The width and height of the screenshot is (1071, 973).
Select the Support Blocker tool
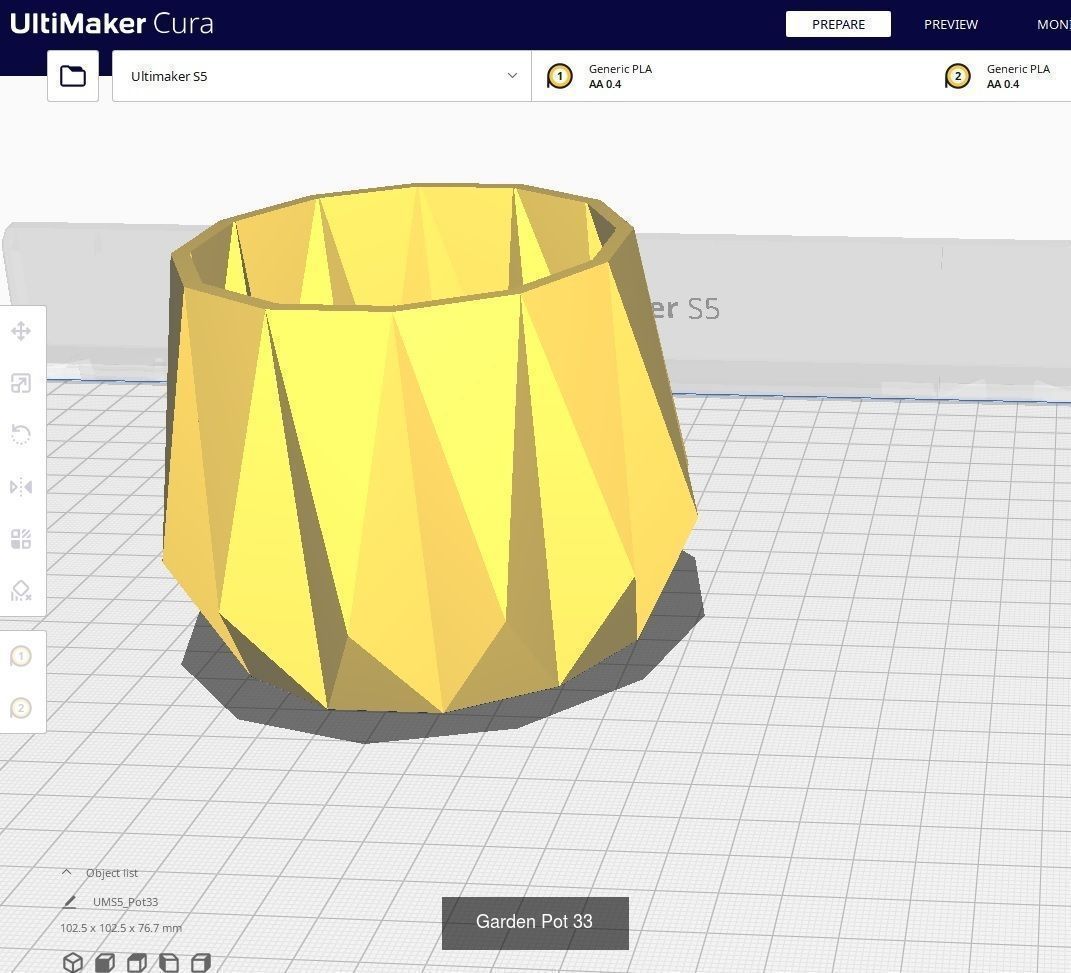[20, 591]
